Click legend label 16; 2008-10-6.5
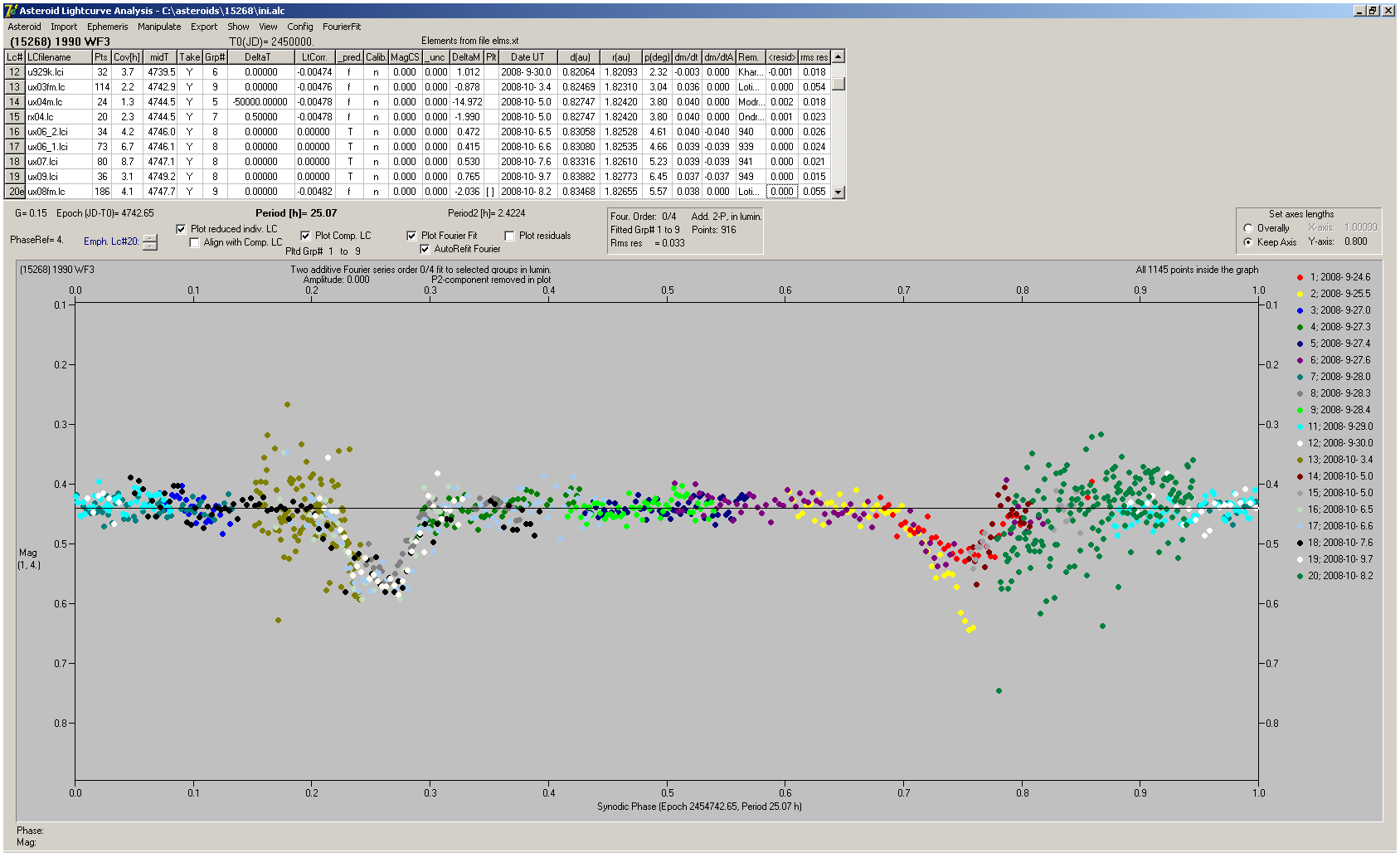Viewport: 1400px width, 853px height. [1340, 509]
